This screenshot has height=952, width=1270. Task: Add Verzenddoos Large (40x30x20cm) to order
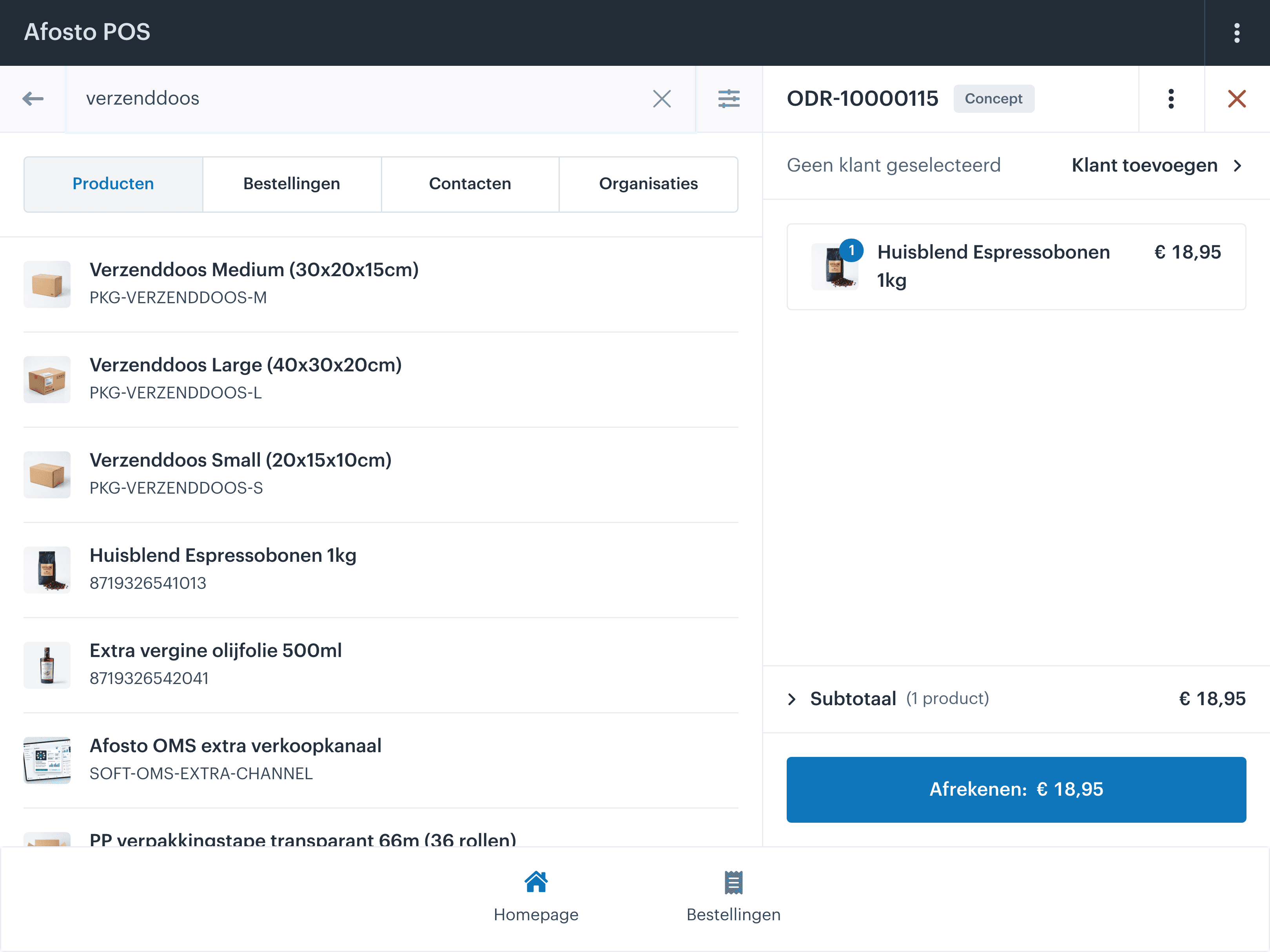[381, 380]
